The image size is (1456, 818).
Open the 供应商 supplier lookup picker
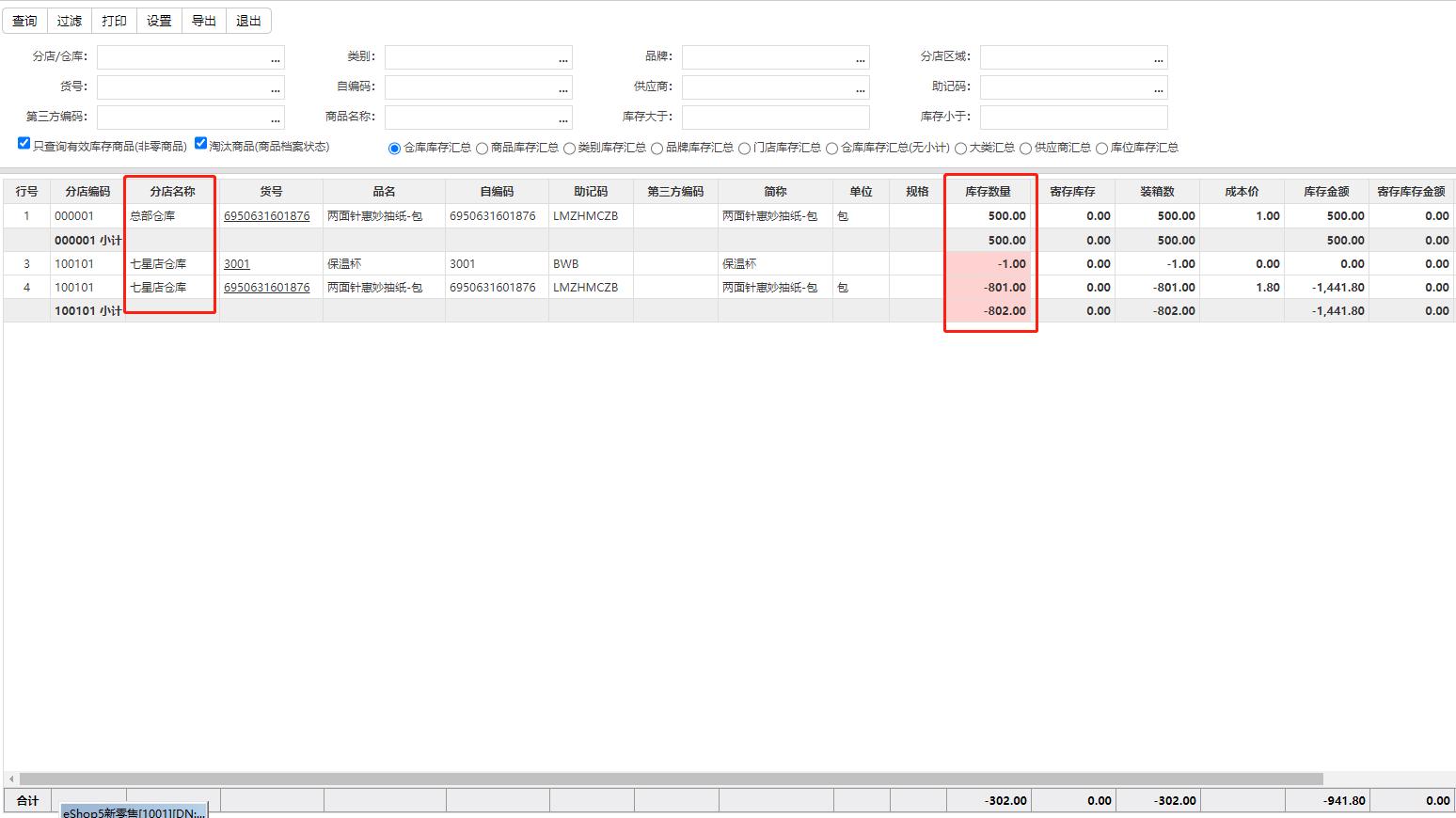pos(859,87)
